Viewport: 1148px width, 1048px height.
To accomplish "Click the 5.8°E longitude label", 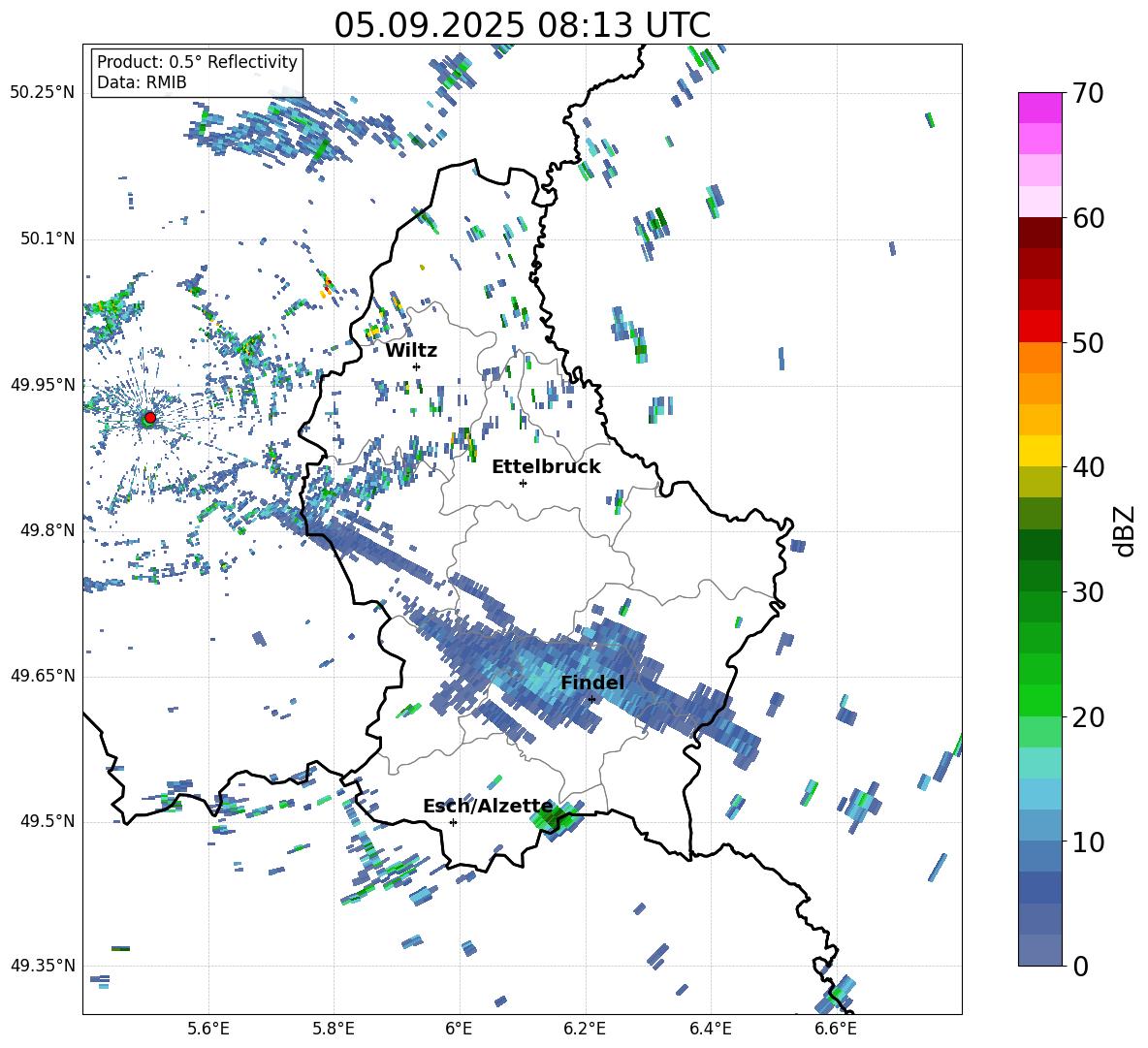I will point(334,1029).
